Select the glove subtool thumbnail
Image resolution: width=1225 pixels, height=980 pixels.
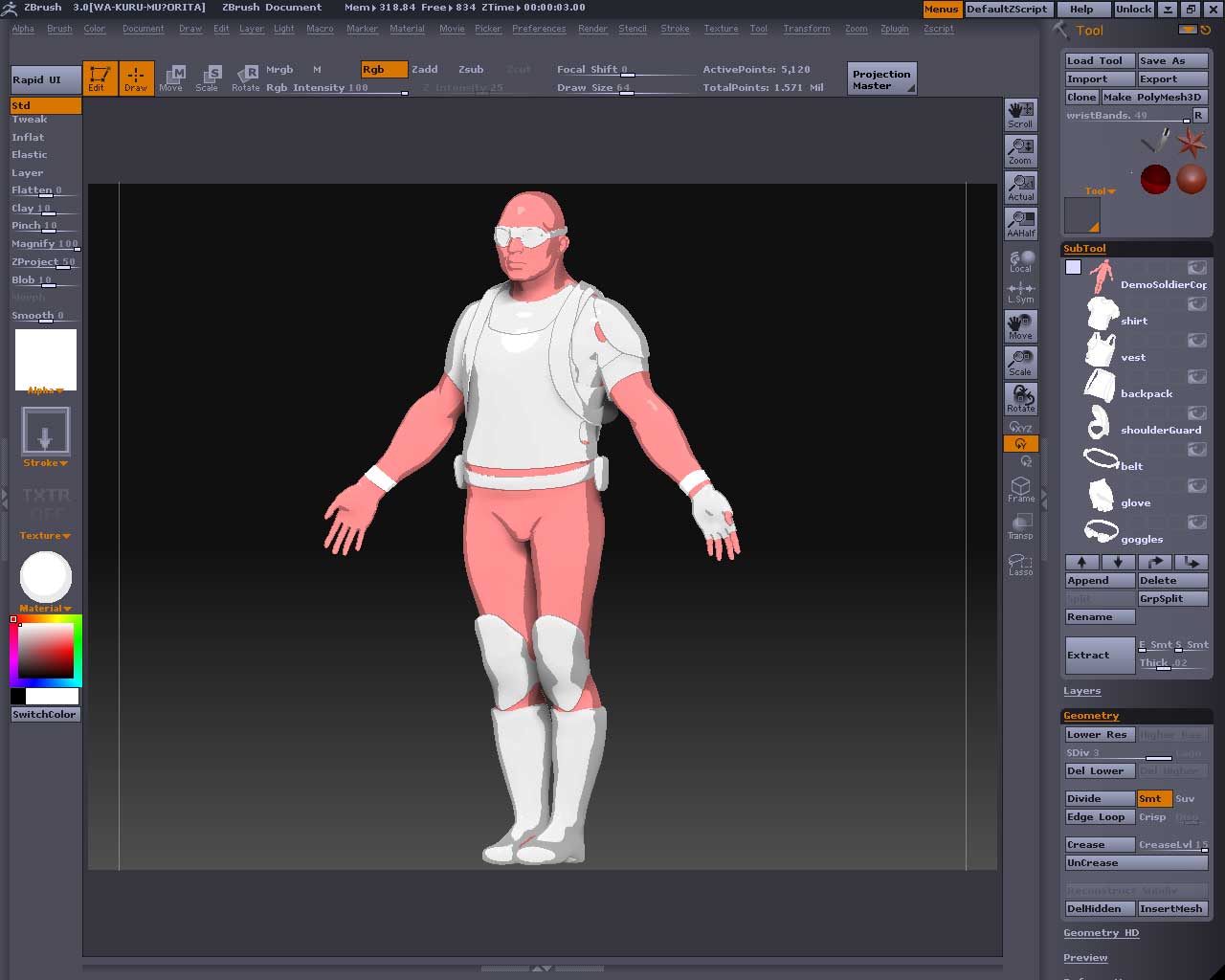click(1102, 495)
